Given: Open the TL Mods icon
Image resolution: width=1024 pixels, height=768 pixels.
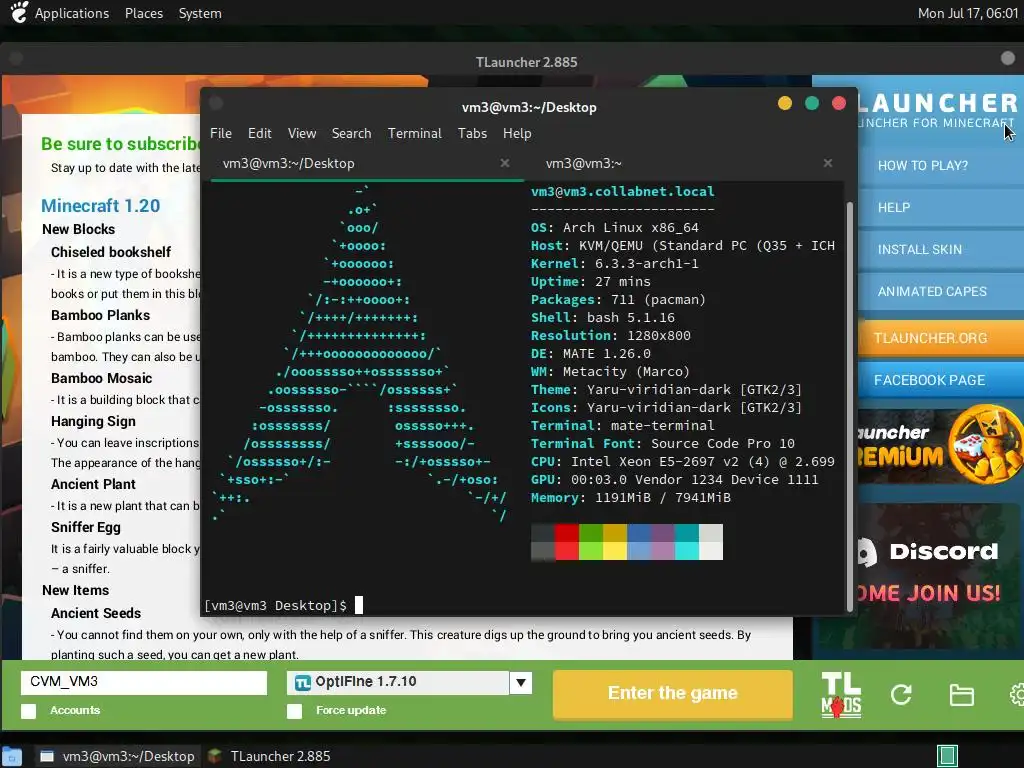Looking at the screenshot, I should pos(840,696).
